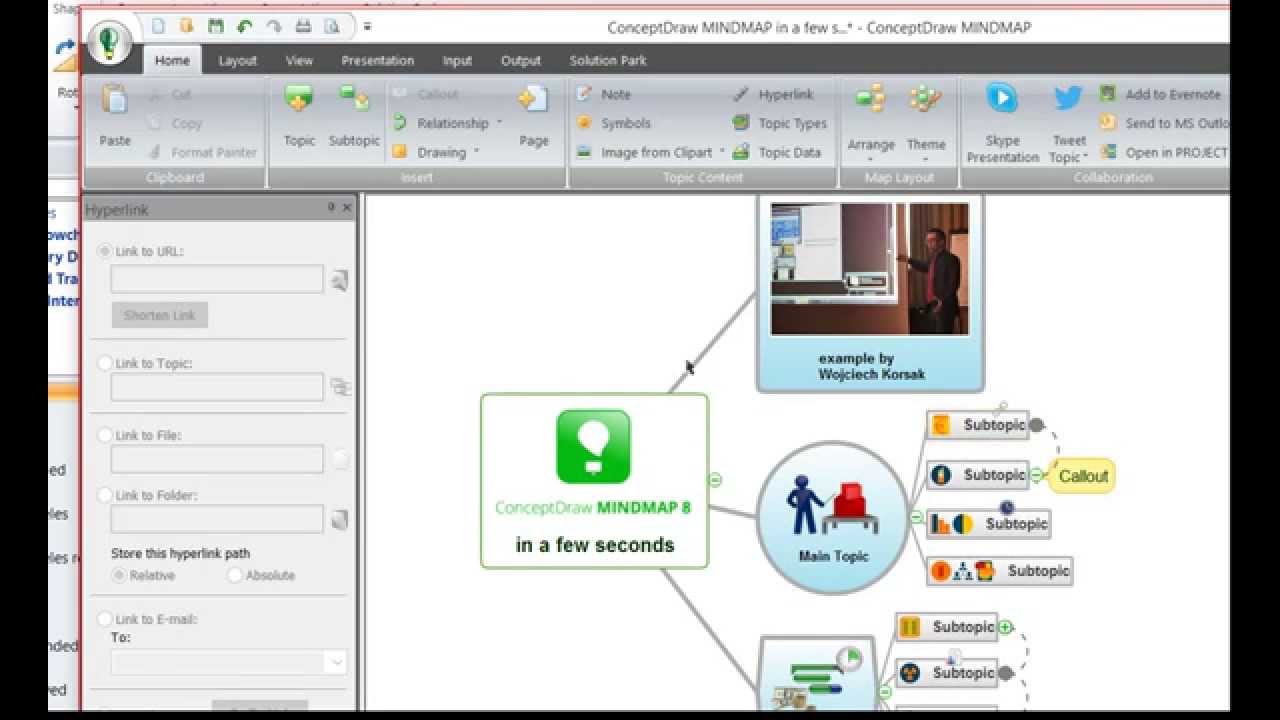Open Topic Data

777,152
